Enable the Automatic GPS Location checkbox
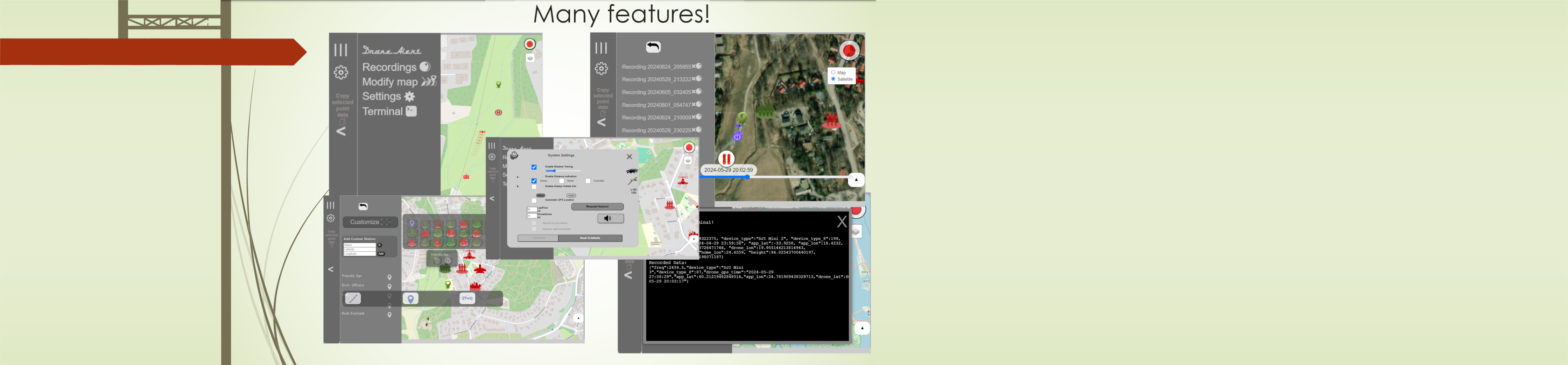 pos(534,200)
